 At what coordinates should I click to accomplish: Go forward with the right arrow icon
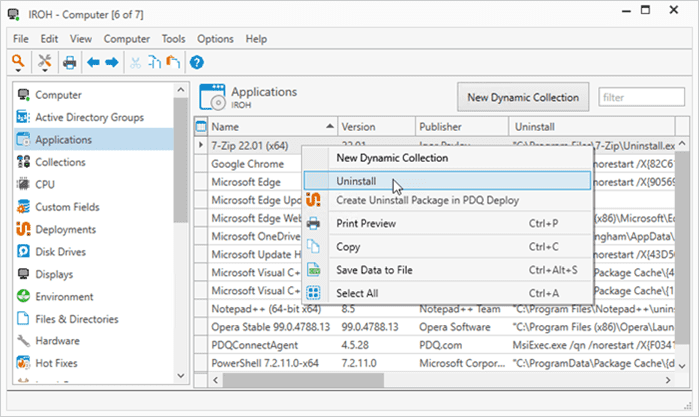tap(112, 62)
